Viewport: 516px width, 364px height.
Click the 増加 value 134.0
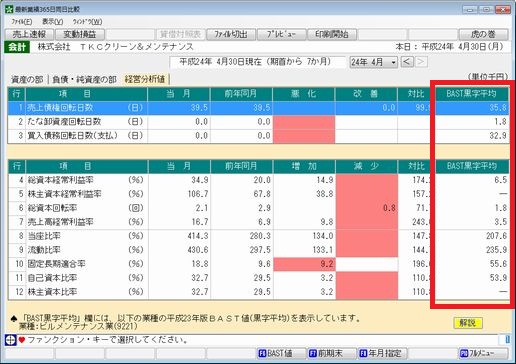coord(323,236)
